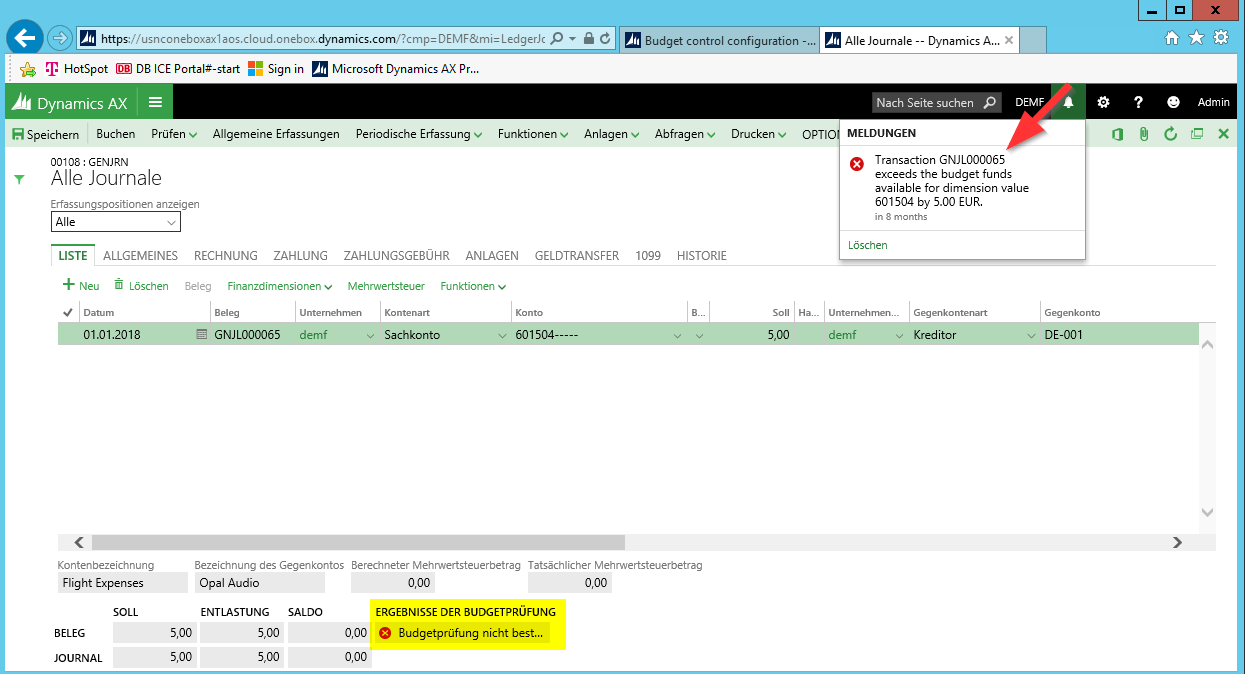Image resolution: width=1245 pixels, height=674 pixels.
Task: Open the Kontenart Sachkonto dropdown
Action: [502, 336]
